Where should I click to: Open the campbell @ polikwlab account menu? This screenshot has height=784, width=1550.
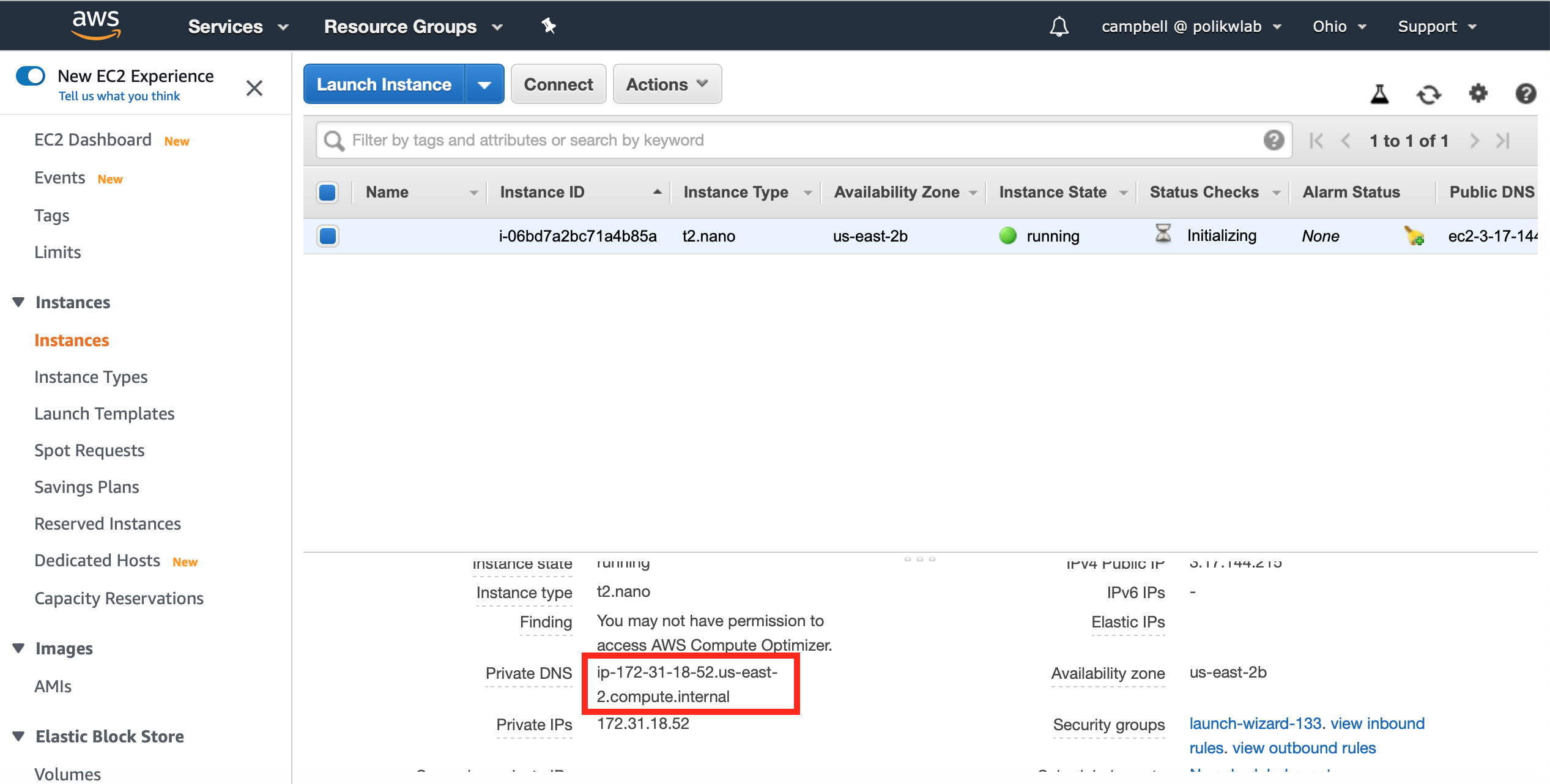pyautogui.click(x=1192, y=26)
